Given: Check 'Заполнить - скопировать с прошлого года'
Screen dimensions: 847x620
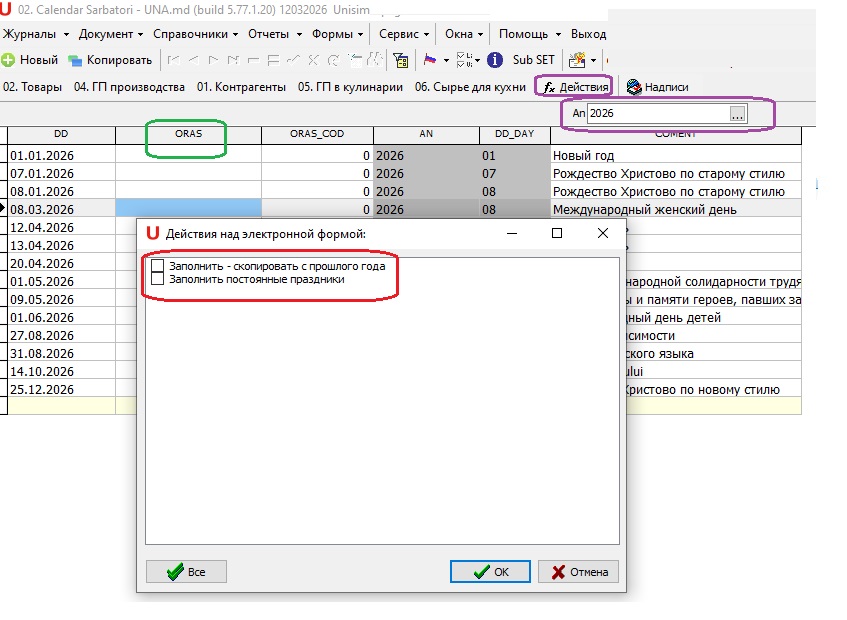Looking at the screenshot, I should (x=157, y=266).
